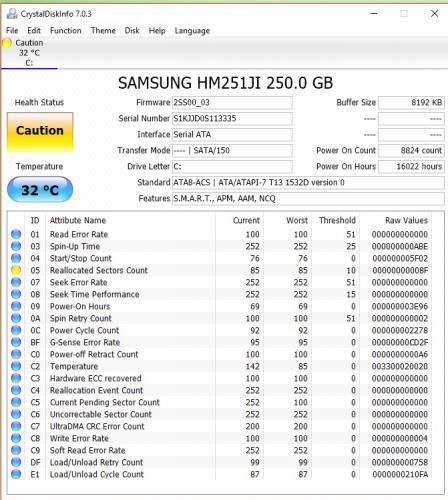
Task: Click the blue status icon for Write Error Rate
Action: 16,438
